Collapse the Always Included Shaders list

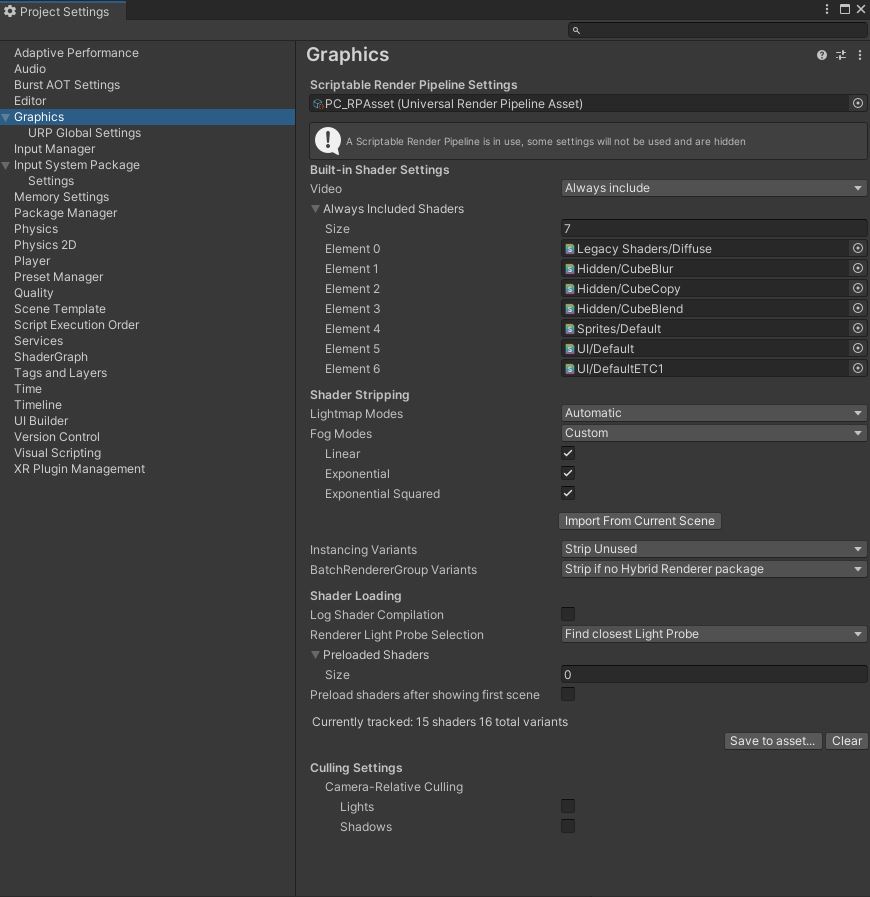[315, 209]
